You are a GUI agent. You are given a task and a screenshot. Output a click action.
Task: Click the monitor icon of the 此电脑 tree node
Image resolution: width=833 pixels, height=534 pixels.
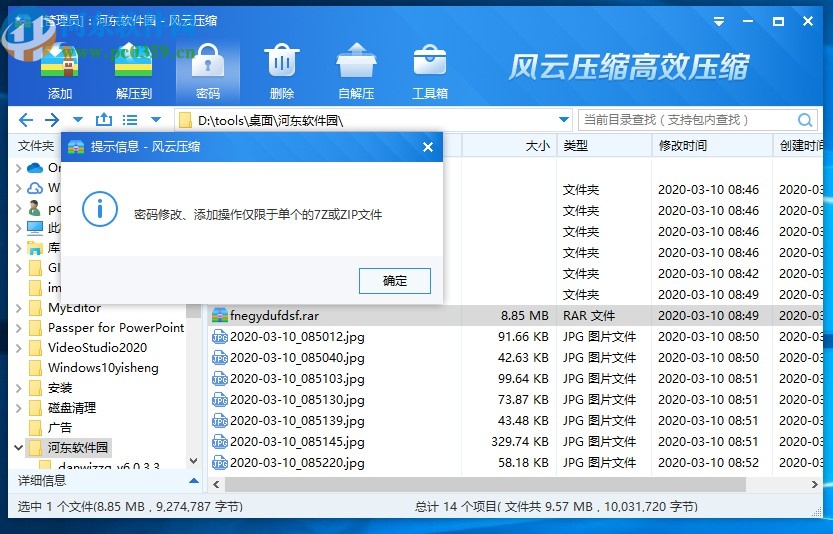pyautogui.click(x=35, y=228)
